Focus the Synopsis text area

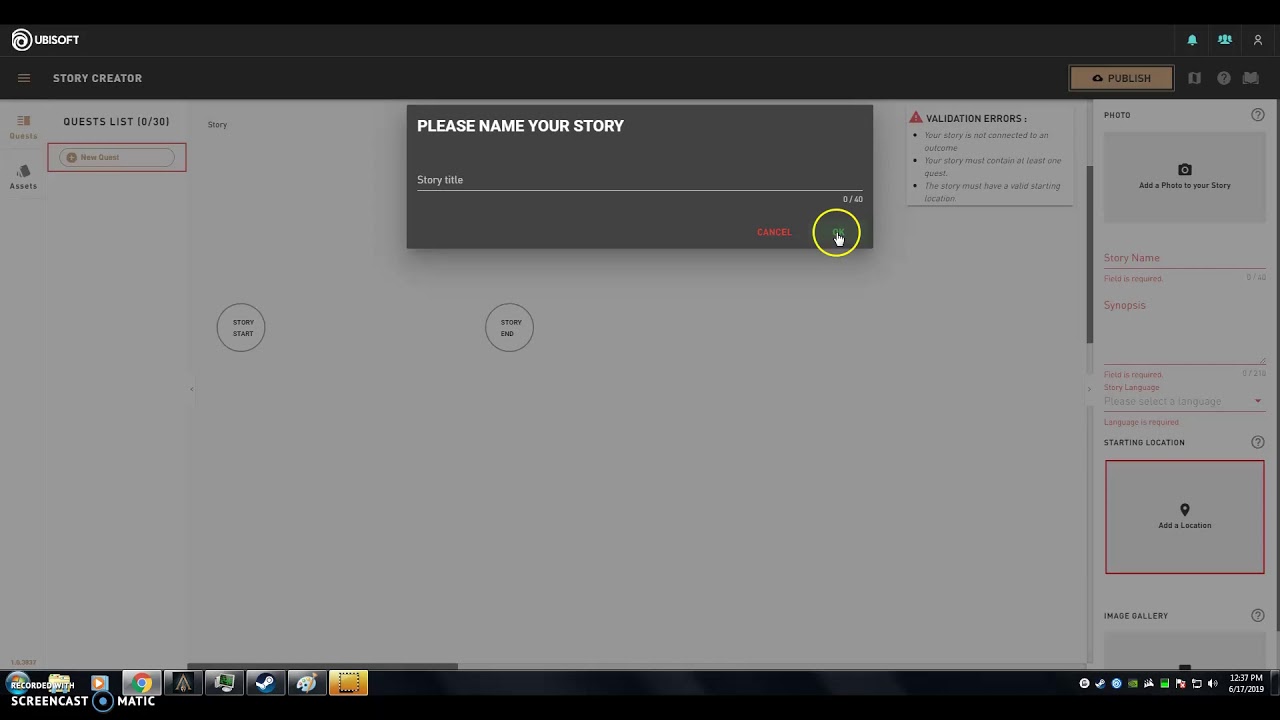(1185, 332)
